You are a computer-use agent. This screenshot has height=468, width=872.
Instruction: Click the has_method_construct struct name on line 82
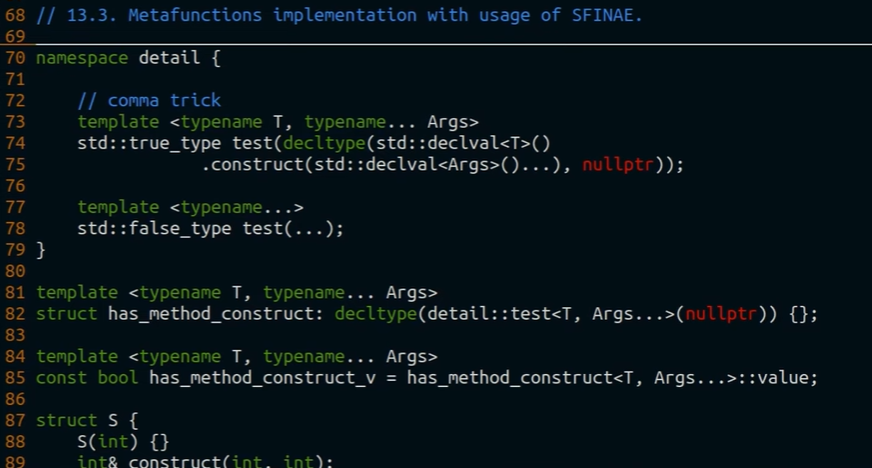coord(210,314)
